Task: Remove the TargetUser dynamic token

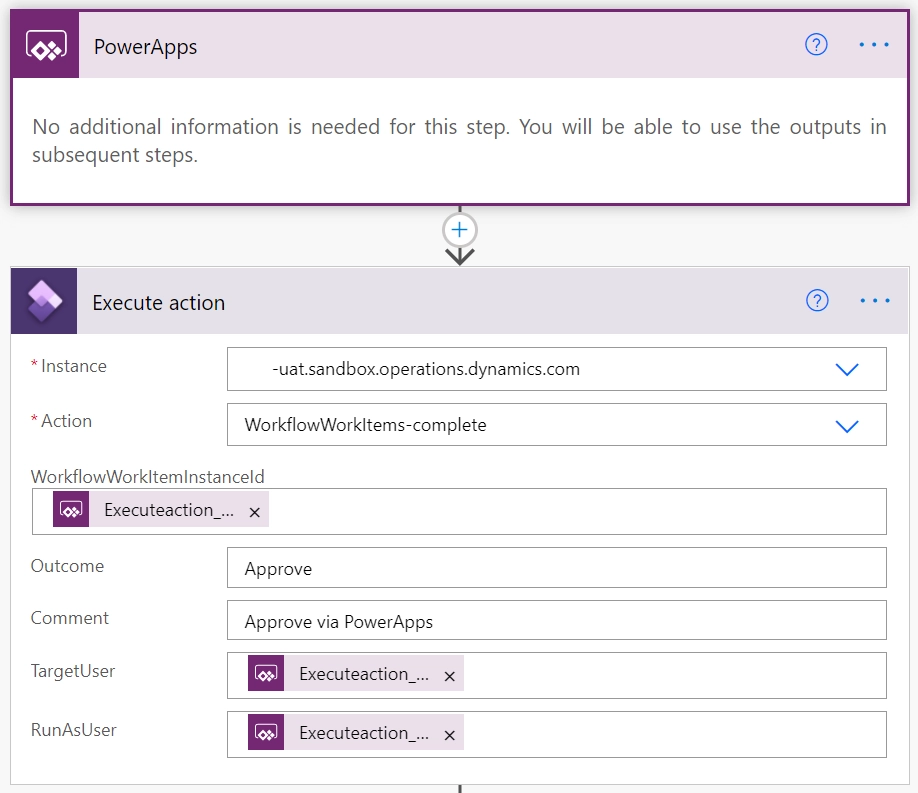Action: pos(450,676)
